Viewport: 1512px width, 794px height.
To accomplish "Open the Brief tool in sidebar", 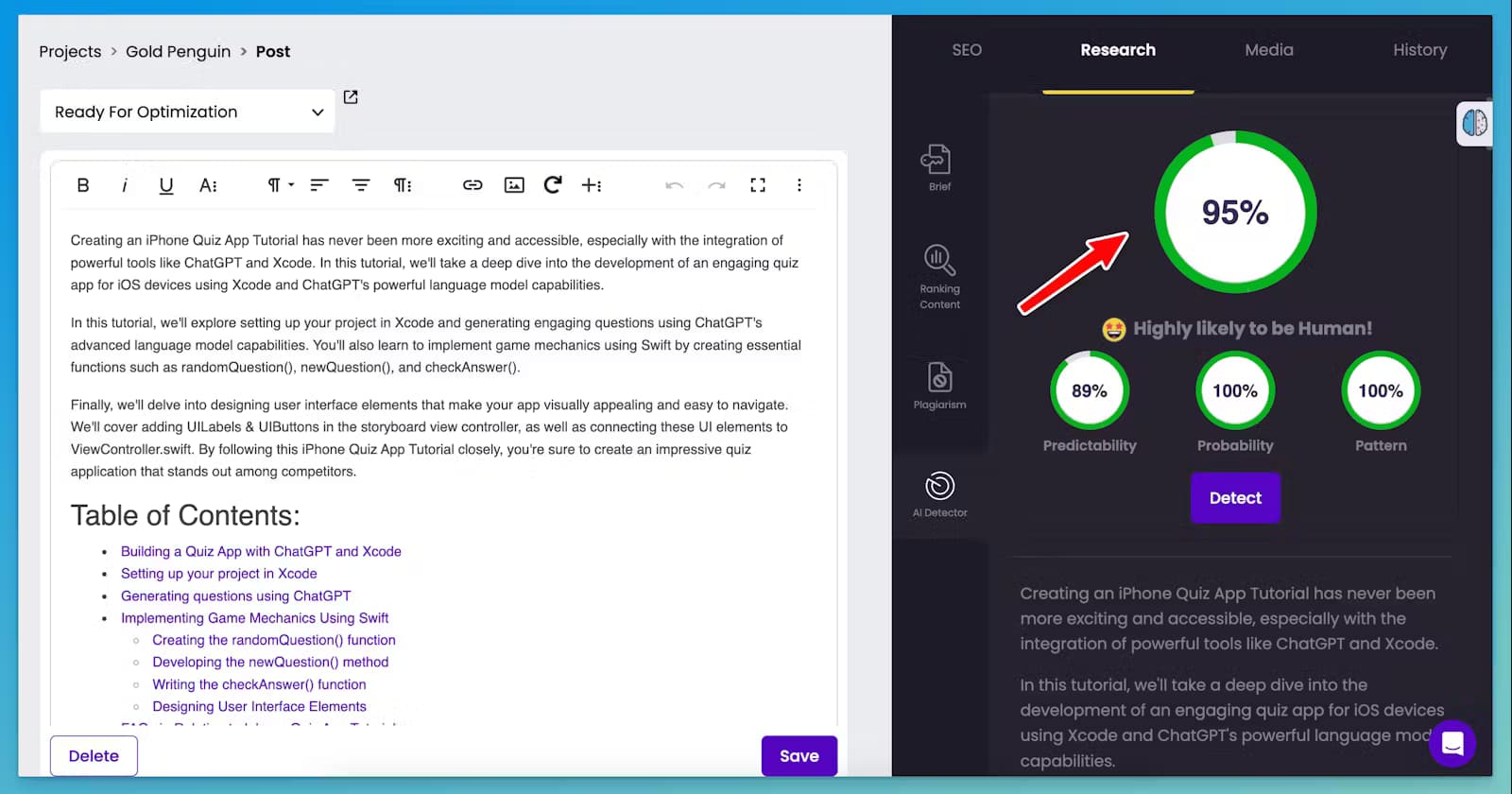I will (x=939, y=168).
